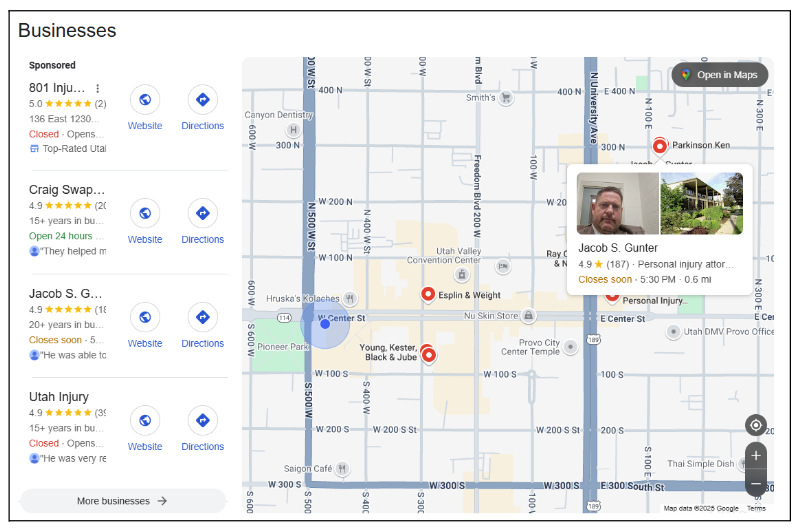The height and width of the screenshot is (530, 803).
Task: Zoom out on the map
Action: pyautogui.click(x=756, y=483)
